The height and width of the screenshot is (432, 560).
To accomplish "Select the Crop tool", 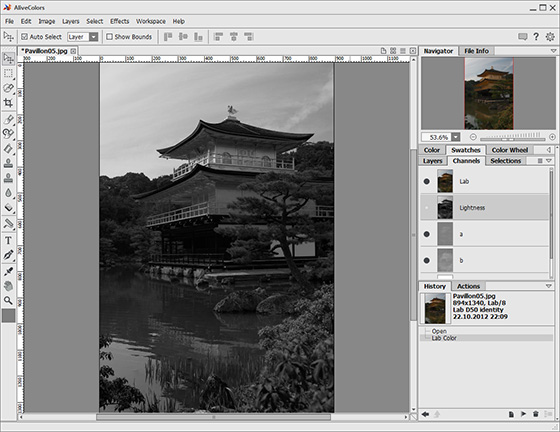I will [x=8, y=103].
